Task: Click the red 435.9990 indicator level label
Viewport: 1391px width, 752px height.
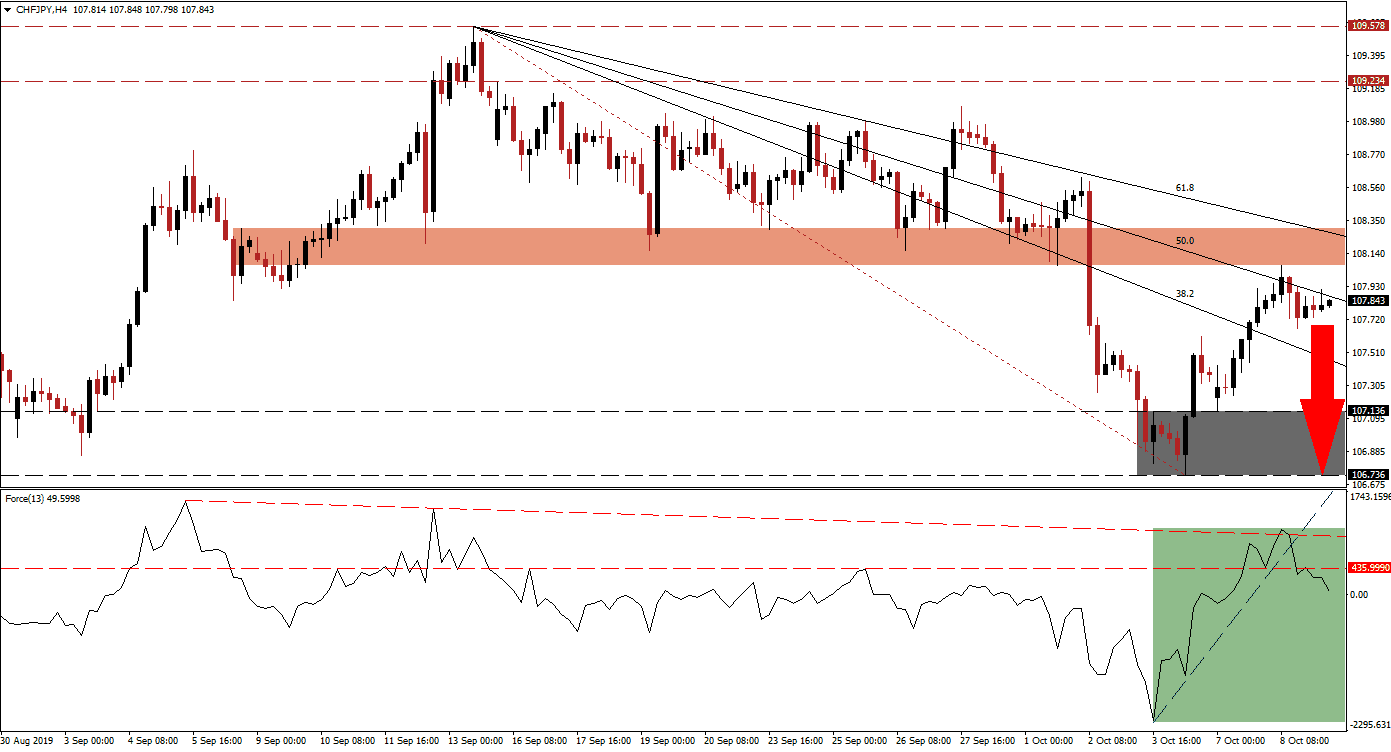Action: pyautogui.click(x=1369, y=567)
